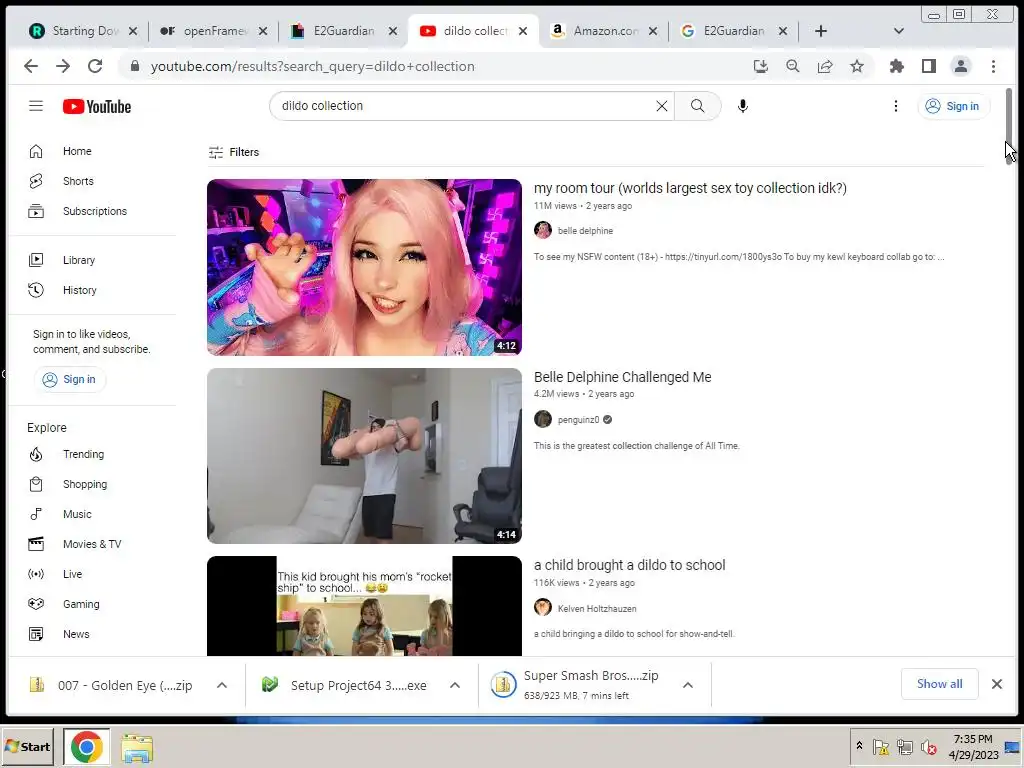Click the share page icon in address bar
This screenshot has width=1024, height=768.
point(825,66)
